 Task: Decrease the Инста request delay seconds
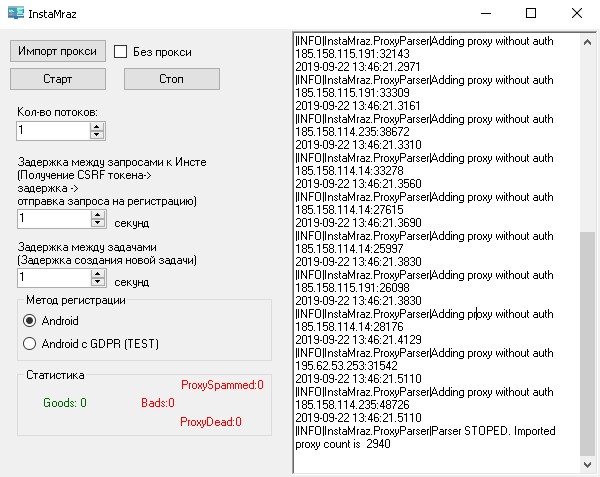[x=97, y=222]
